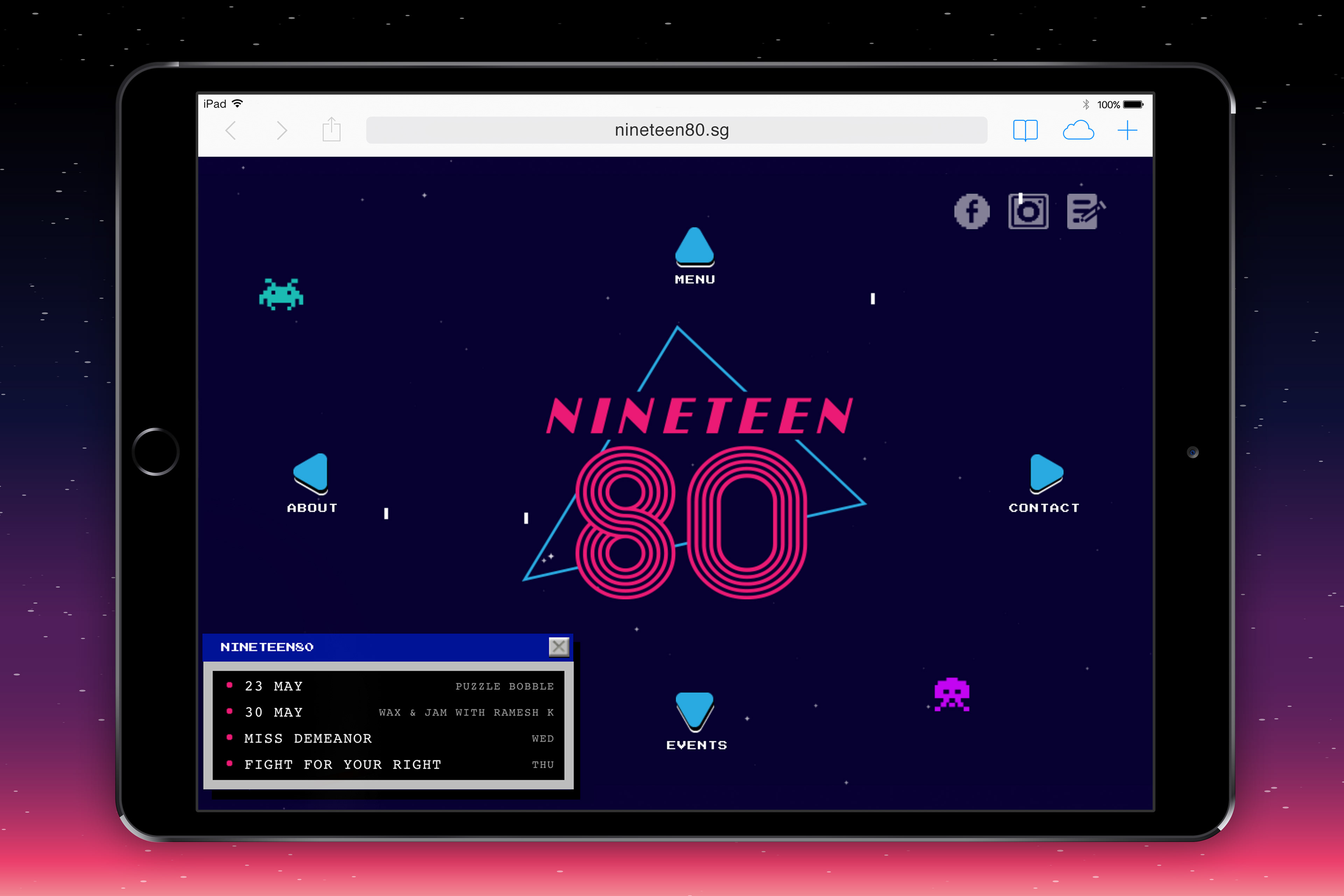Click the blue up arrow above Menu
The height and width of the screenshot is (896, 1344).
pyautogui.click(x=694, y=247)
